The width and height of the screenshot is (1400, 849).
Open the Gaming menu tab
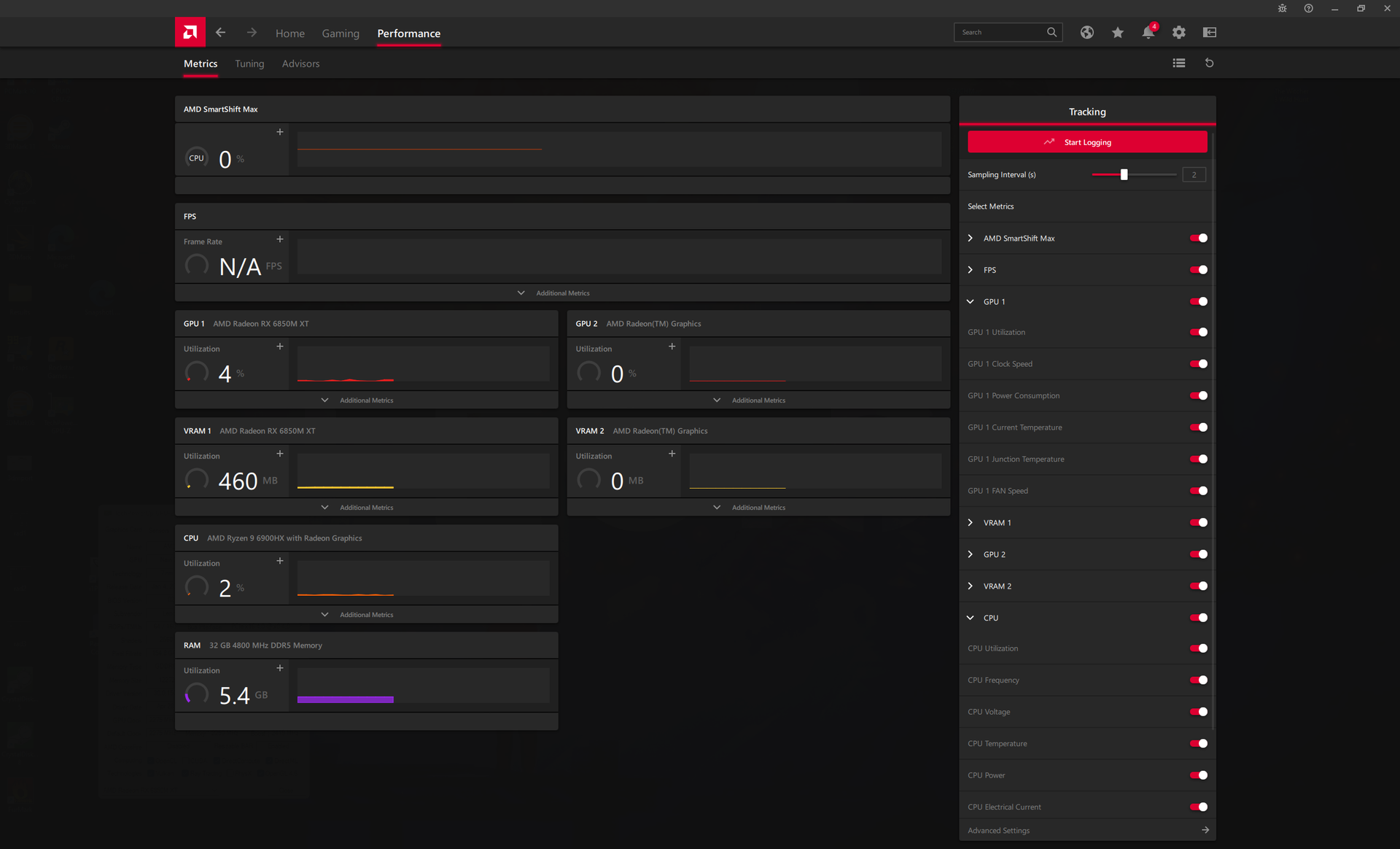click(341, 34)
